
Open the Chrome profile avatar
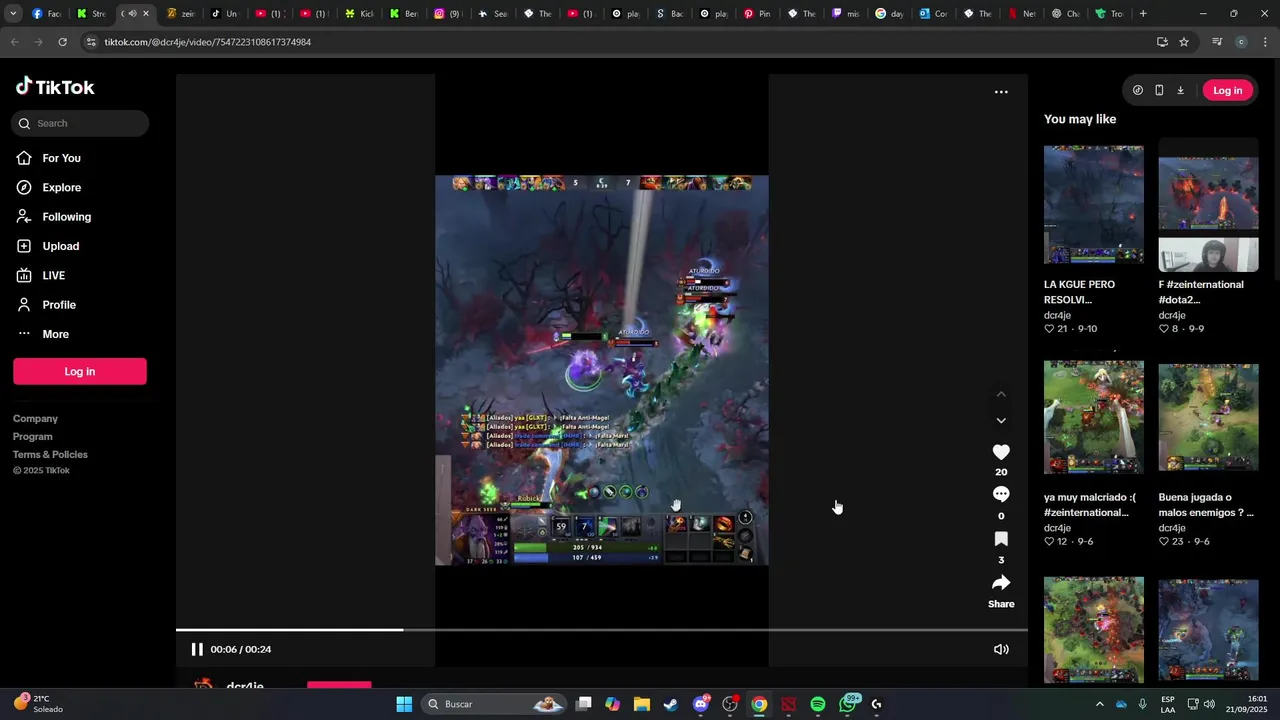(x=1241, y=42)
